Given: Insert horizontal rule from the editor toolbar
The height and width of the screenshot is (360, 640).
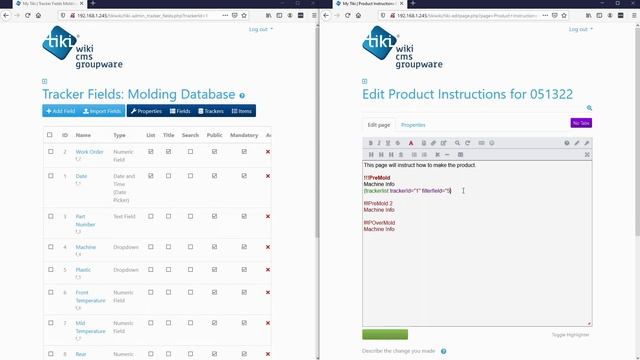Looking at the screenshot, I should click(x=447, y=155).
